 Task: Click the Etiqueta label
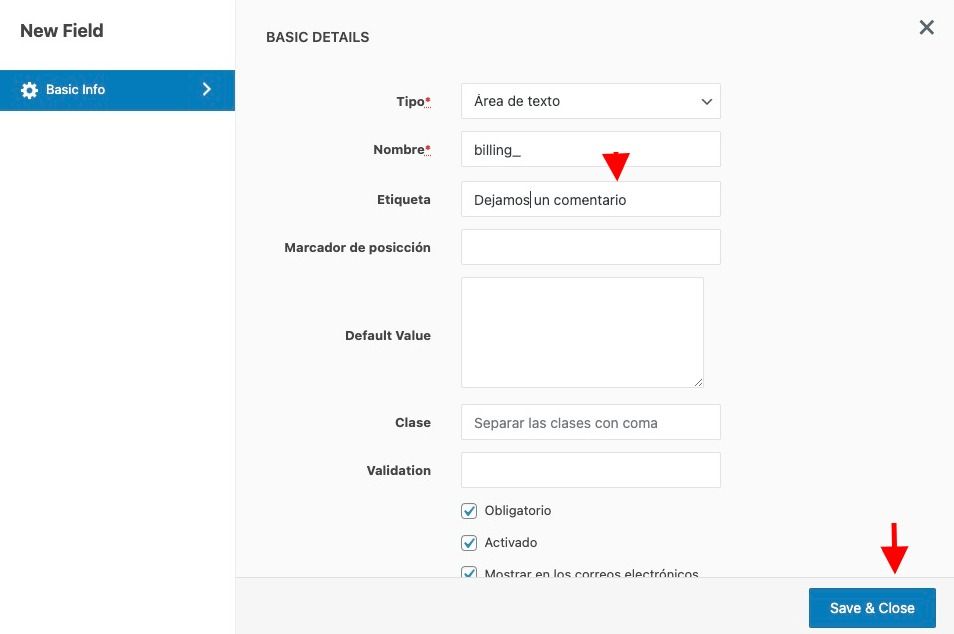click(x=403, y=200)
